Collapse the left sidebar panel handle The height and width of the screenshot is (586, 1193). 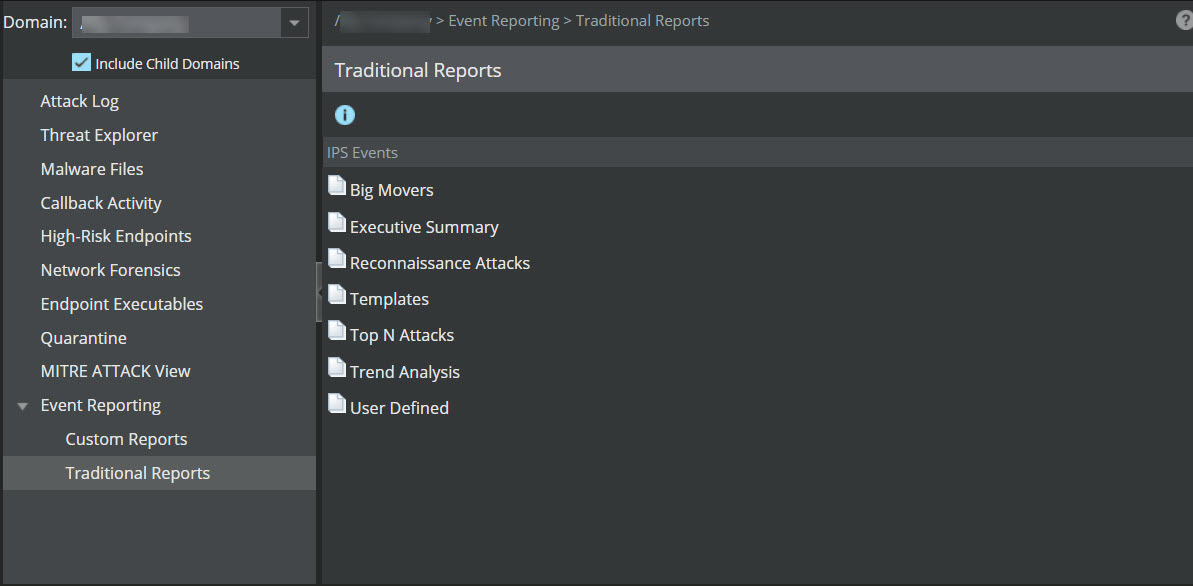pos(319,293)
